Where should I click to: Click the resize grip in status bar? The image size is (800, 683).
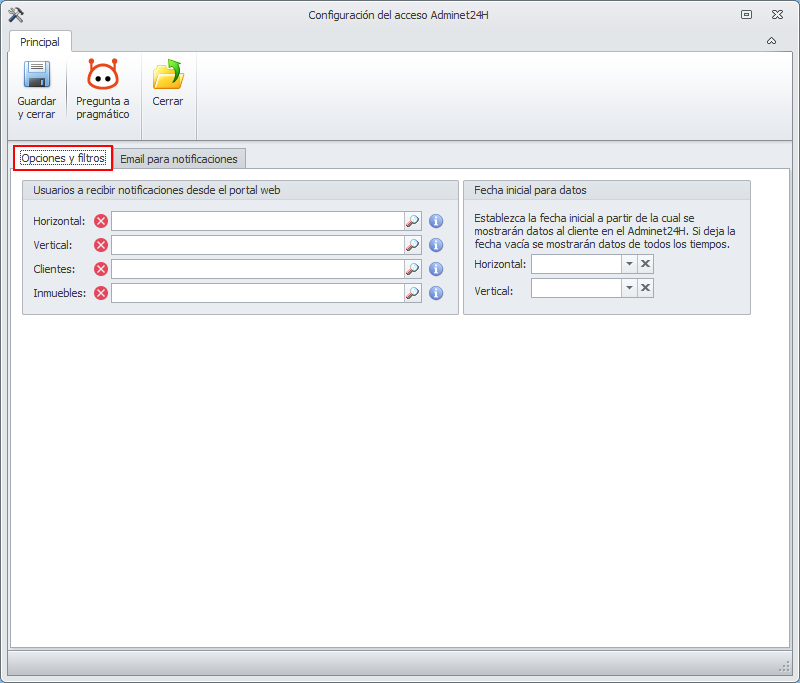tap(784, 666)
